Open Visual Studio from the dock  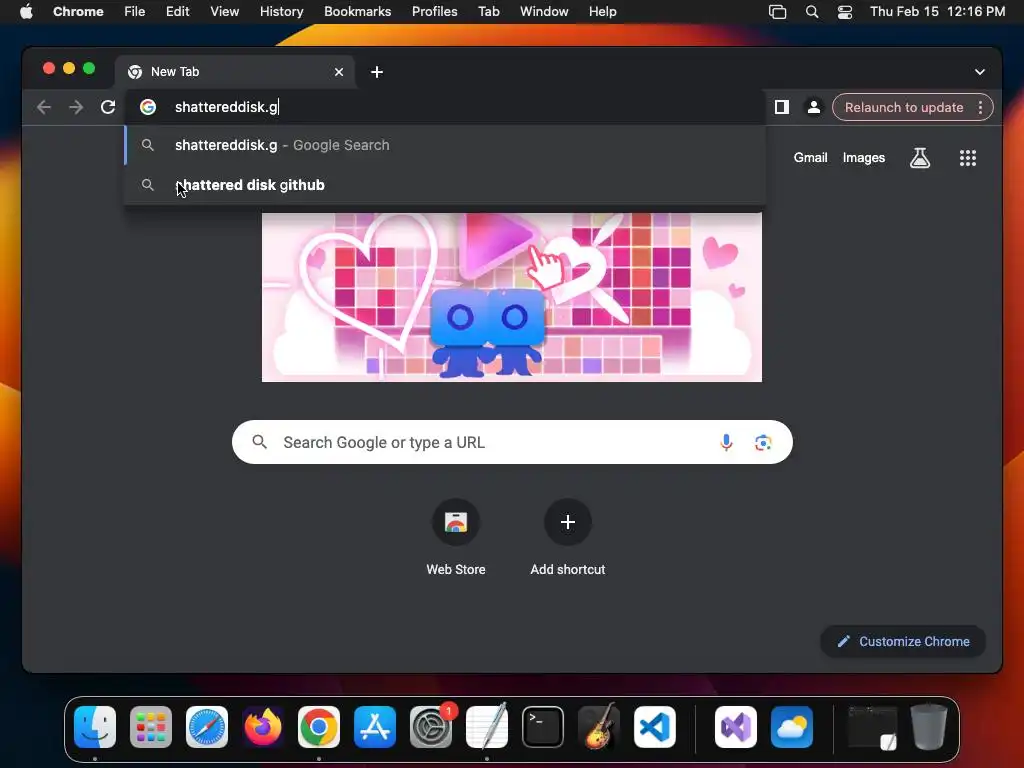pos(736,727)
